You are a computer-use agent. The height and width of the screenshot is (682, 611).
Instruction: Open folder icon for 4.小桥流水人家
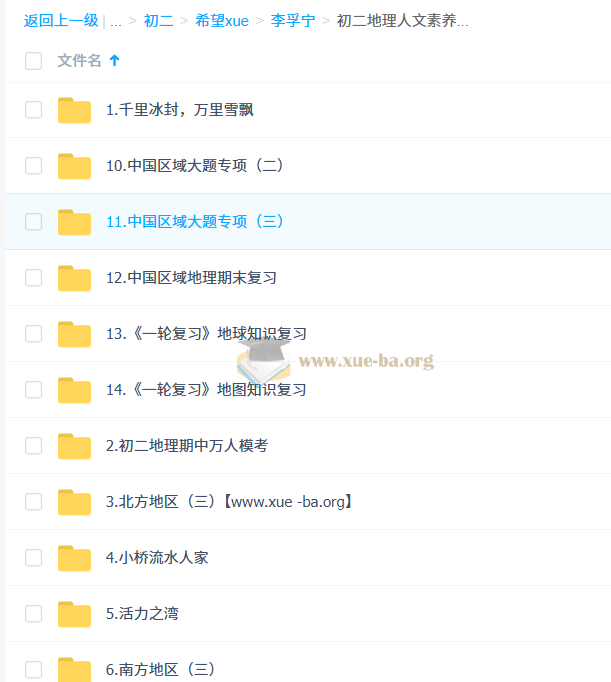pos(74,558)
